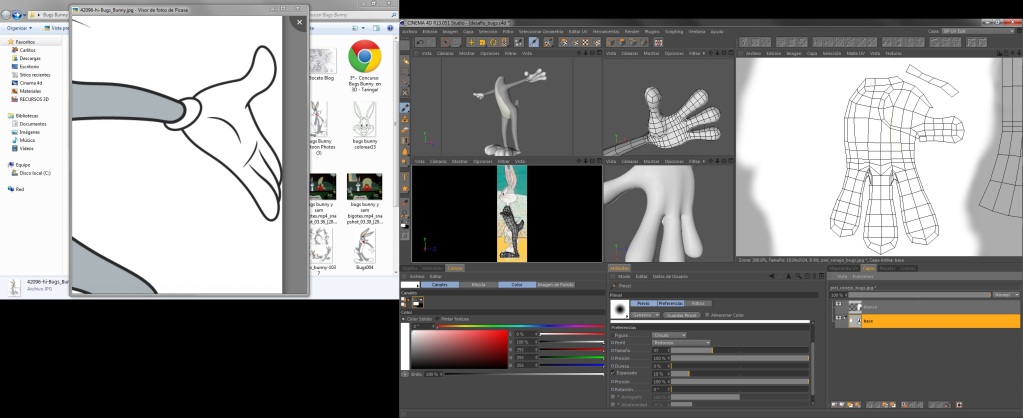Select the Brush tool in left palette
The image size is (1023, 418).
coord(405,108)
